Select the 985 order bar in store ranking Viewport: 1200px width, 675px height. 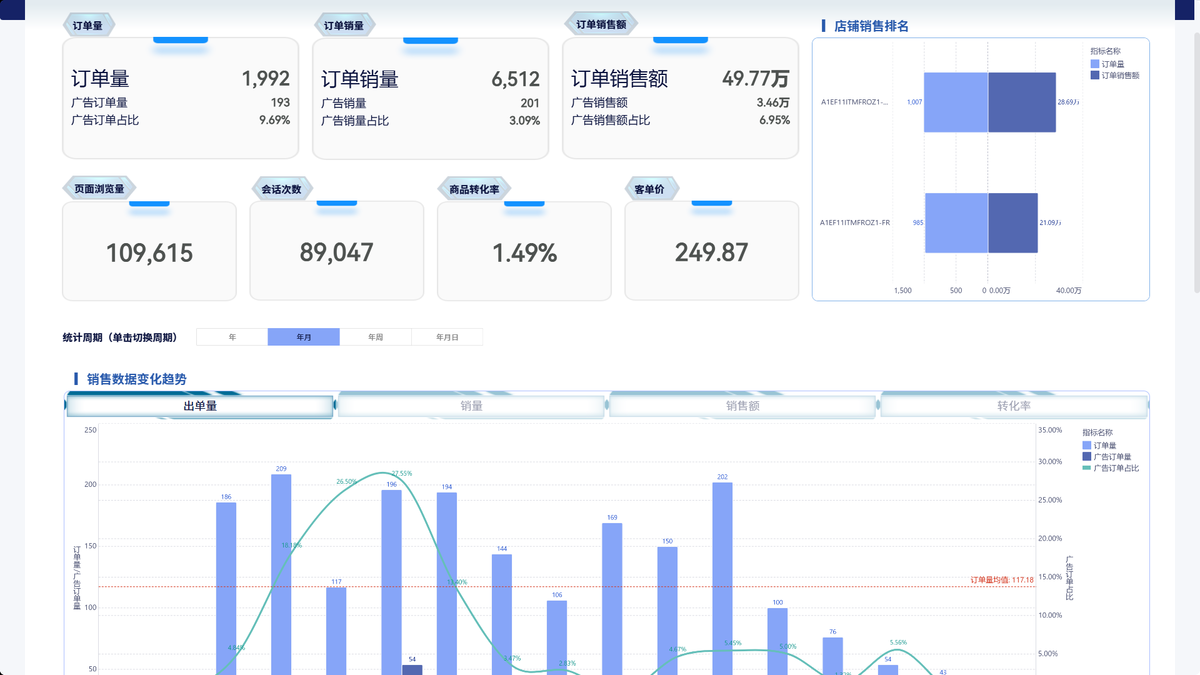(957, 223)
